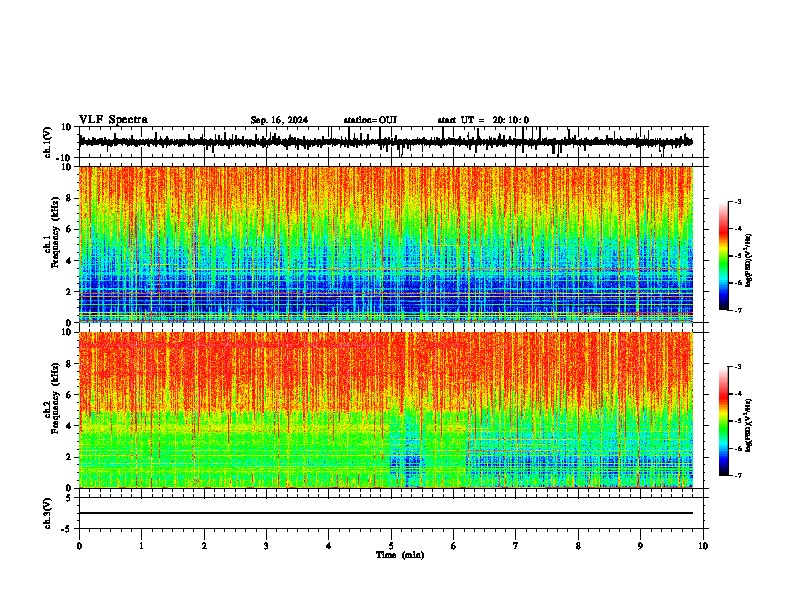Select the date text "Sep. 16, 2024"
This screenshot has width=792, height=612.
(279, 120)
